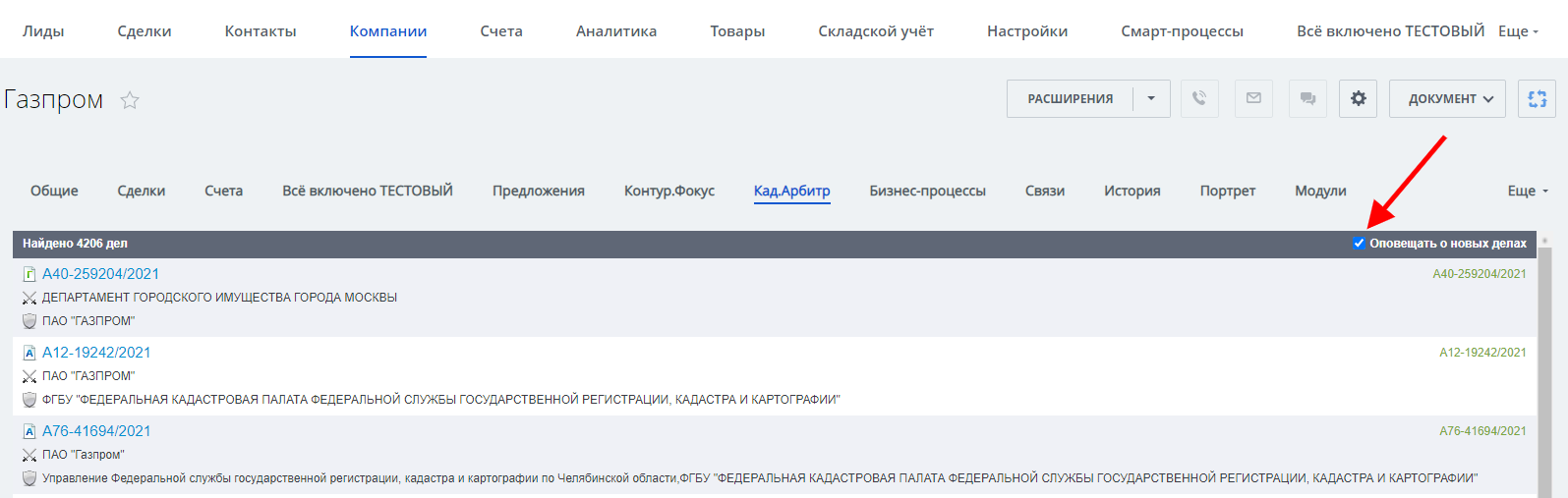The image size is (1568, 498).
Task: Click the email envelope icon button
Action: [1253, 98]
